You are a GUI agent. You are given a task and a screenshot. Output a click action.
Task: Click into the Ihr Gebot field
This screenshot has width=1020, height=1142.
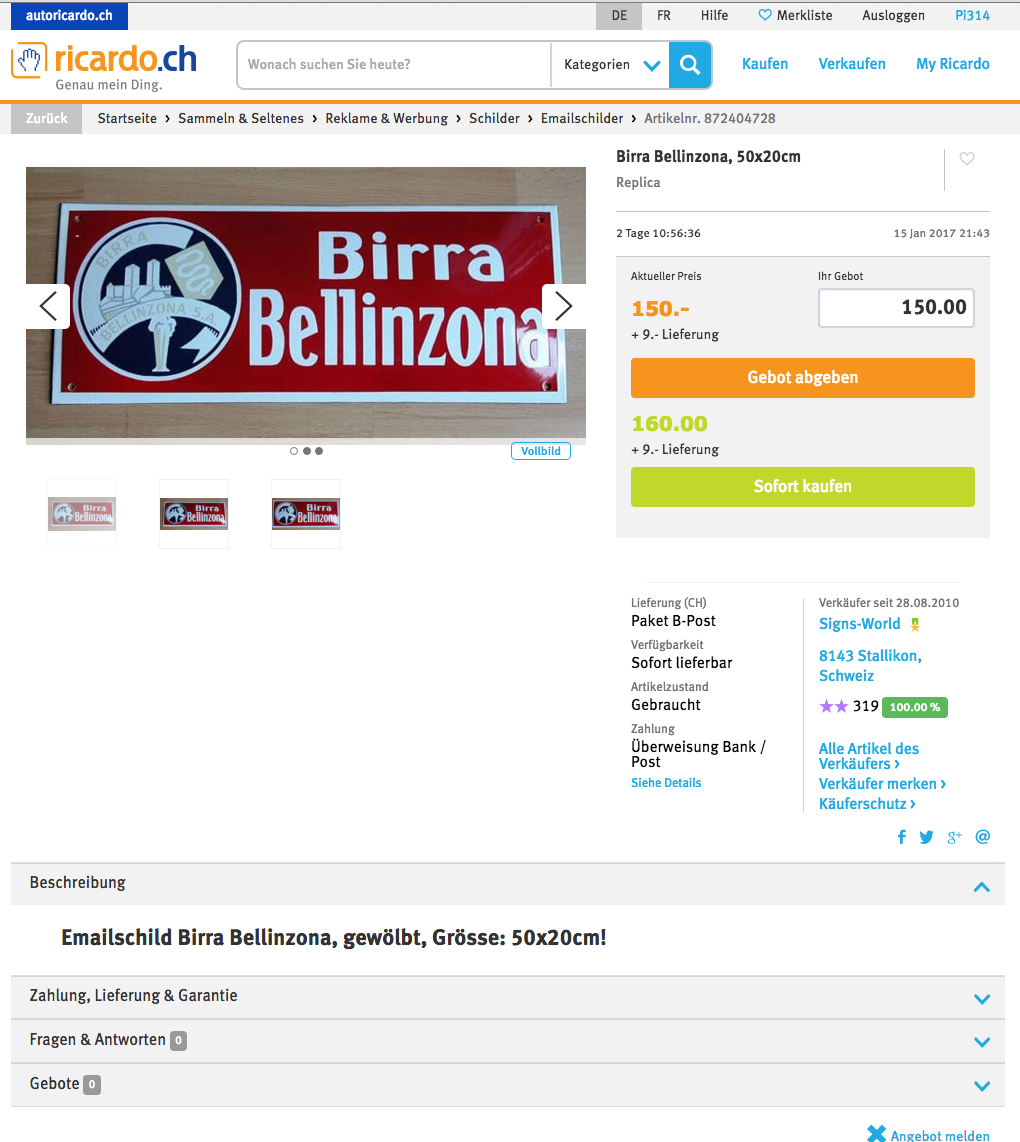pyautogui.click(x=896, y=307)
